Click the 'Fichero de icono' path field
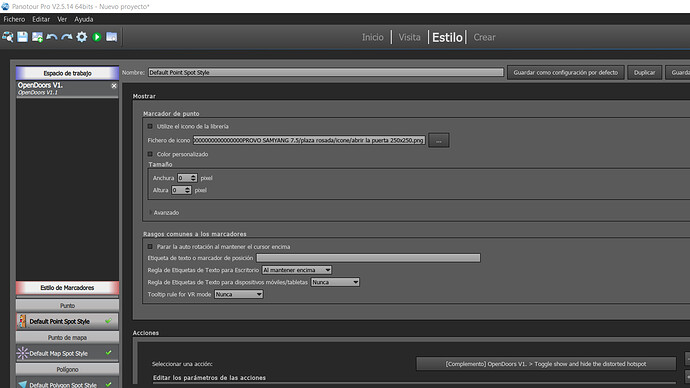 pyautogui.click(x=309, y=140)
